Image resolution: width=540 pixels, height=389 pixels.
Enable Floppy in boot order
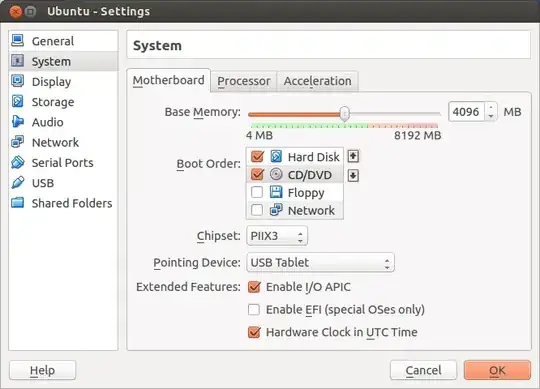click(257, 192)
